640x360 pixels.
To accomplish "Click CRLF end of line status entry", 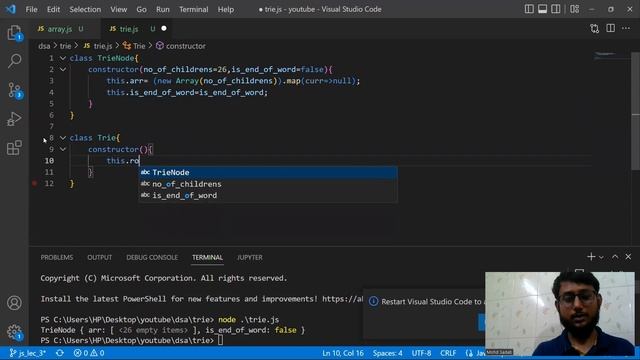I will (x=448, y=353).
